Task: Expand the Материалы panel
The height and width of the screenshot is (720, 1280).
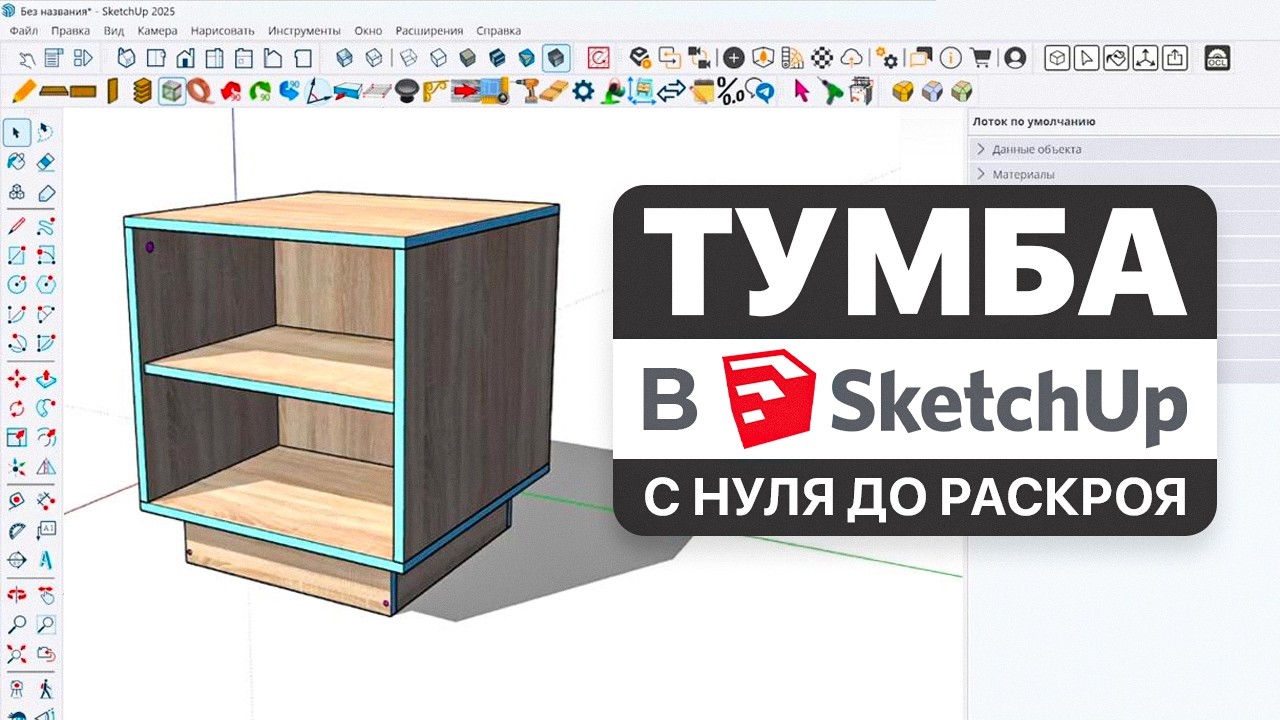Action: pos(1124,174)
